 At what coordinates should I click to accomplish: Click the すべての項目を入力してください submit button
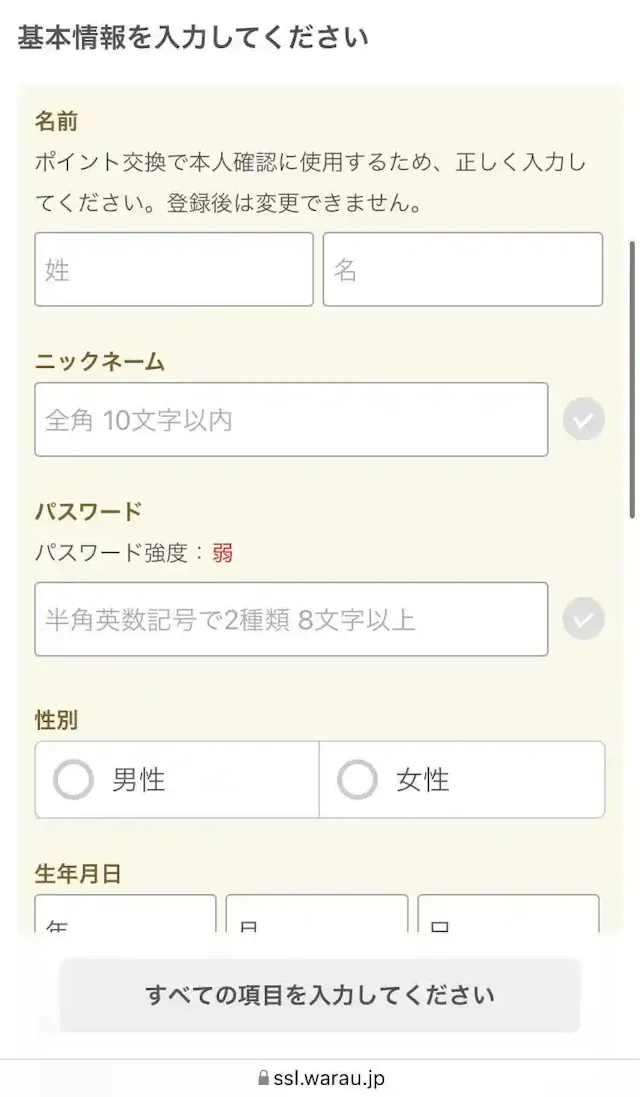320,996
